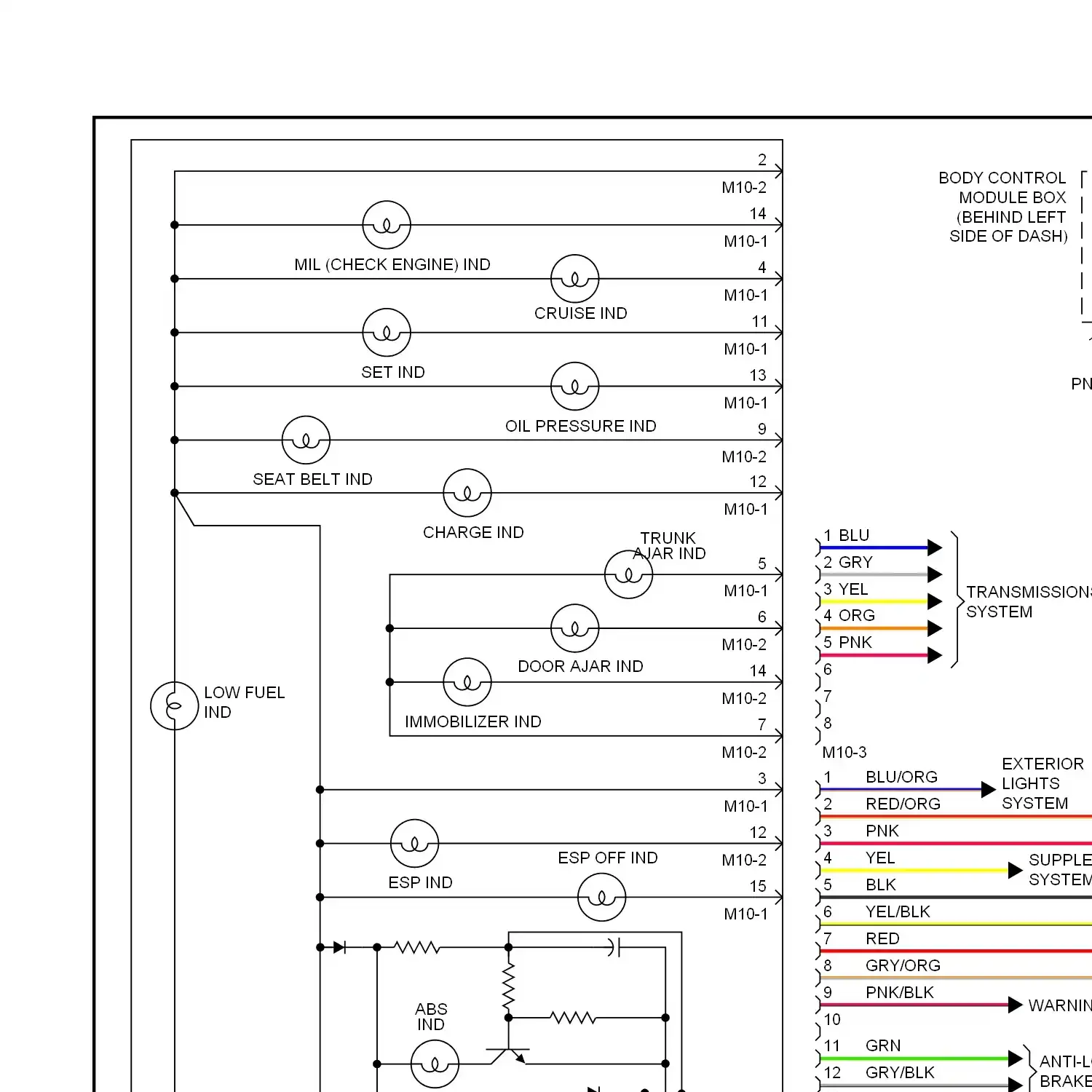Select the '5 PNK' pin label
The width and height of the screenshot is (1092, 1092).
click(847, 642)
